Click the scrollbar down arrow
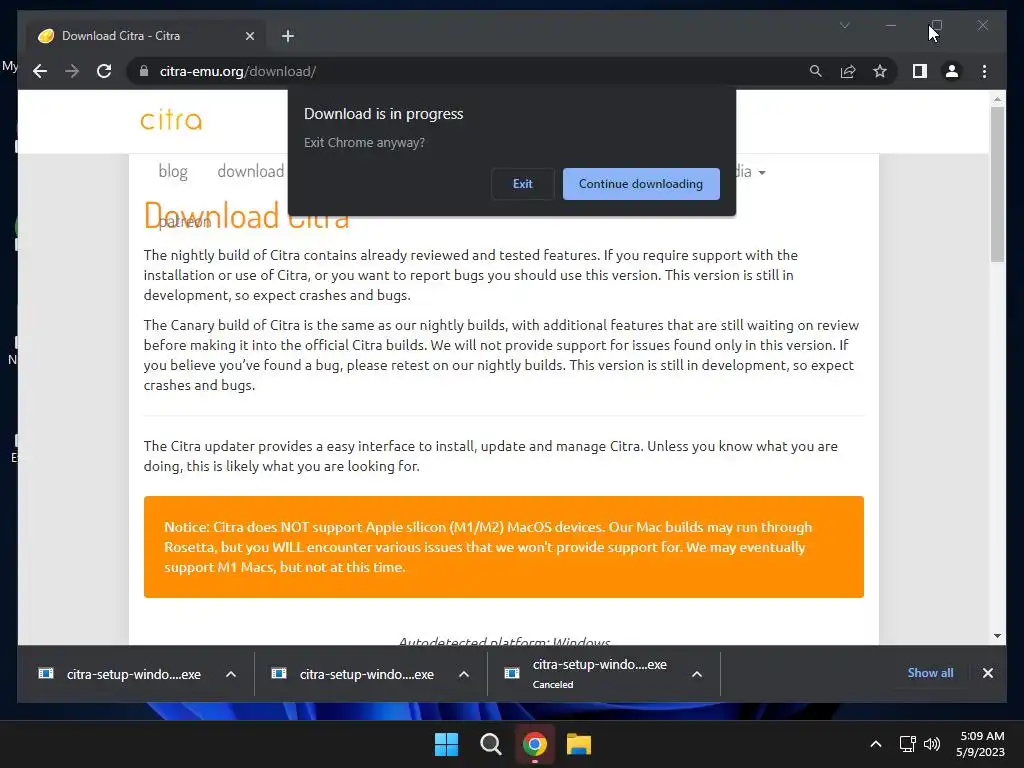Screen dimensions: 1024x768 click(997, 635)
